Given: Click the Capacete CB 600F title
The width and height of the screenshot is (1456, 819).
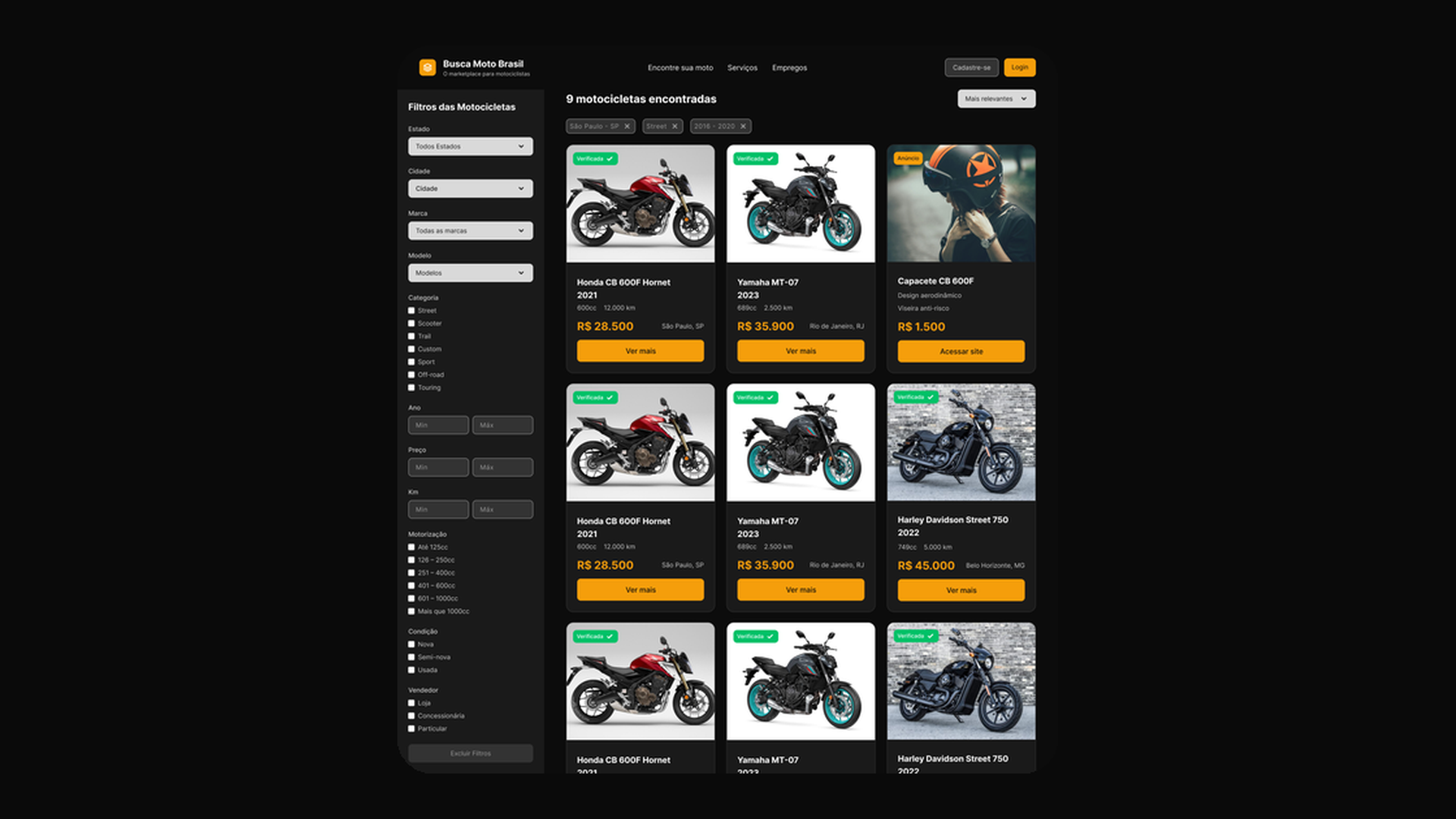Looking at the screenshot, I should coord(936,281).
